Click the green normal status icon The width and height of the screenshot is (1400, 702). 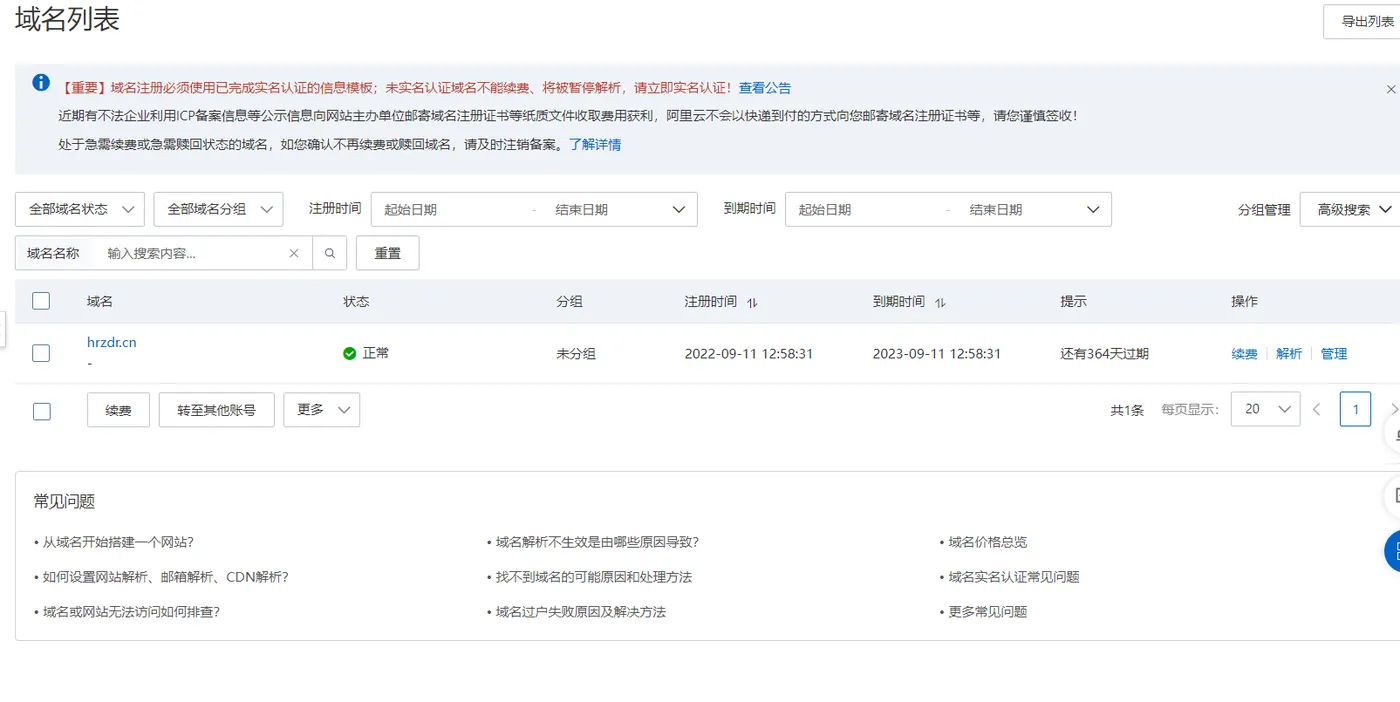[350, 353]
